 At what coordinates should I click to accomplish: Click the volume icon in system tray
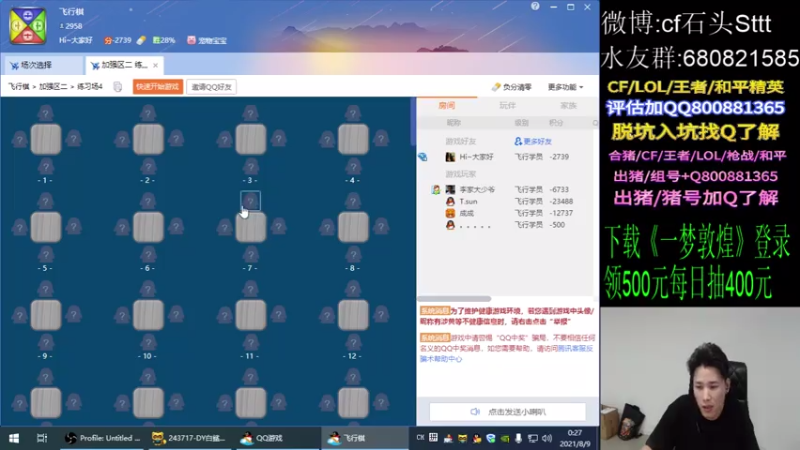[x=547, y=438]
